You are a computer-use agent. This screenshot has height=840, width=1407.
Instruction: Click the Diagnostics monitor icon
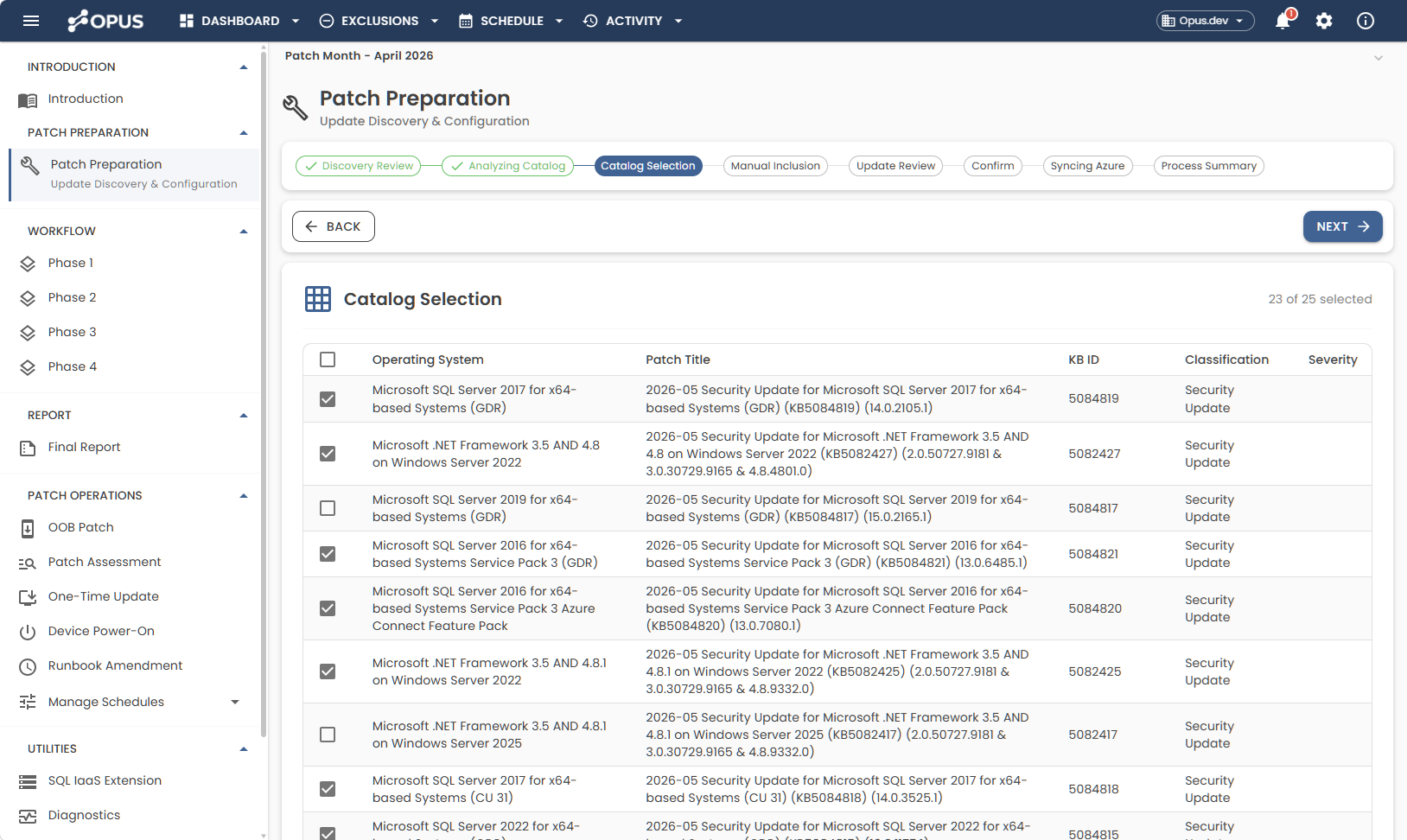pyautogui.click(x=28, y=816)
